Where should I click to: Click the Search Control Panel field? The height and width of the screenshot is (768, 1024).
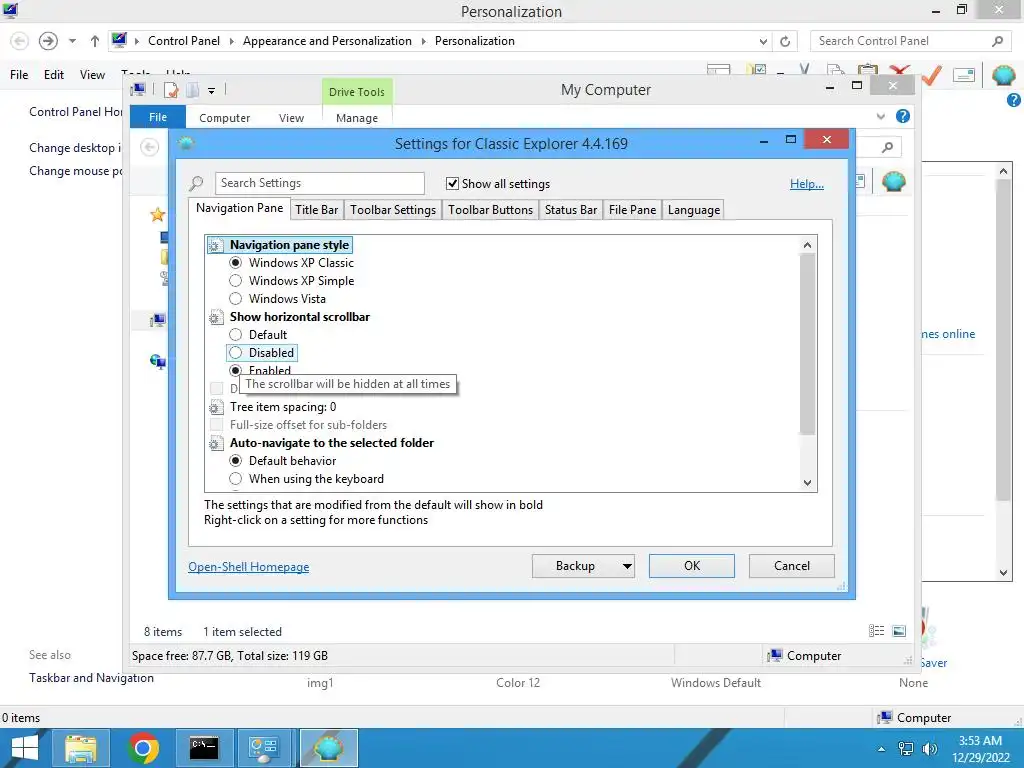[910, 41]
